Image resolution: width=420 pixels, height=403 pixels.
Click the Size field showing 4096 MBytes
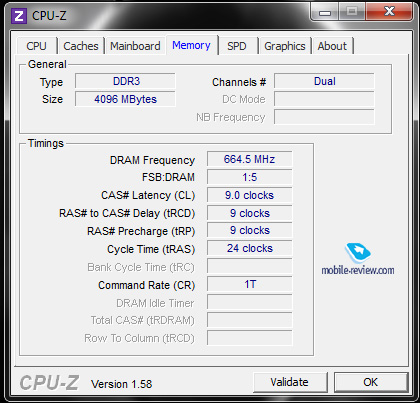point(125,99)
